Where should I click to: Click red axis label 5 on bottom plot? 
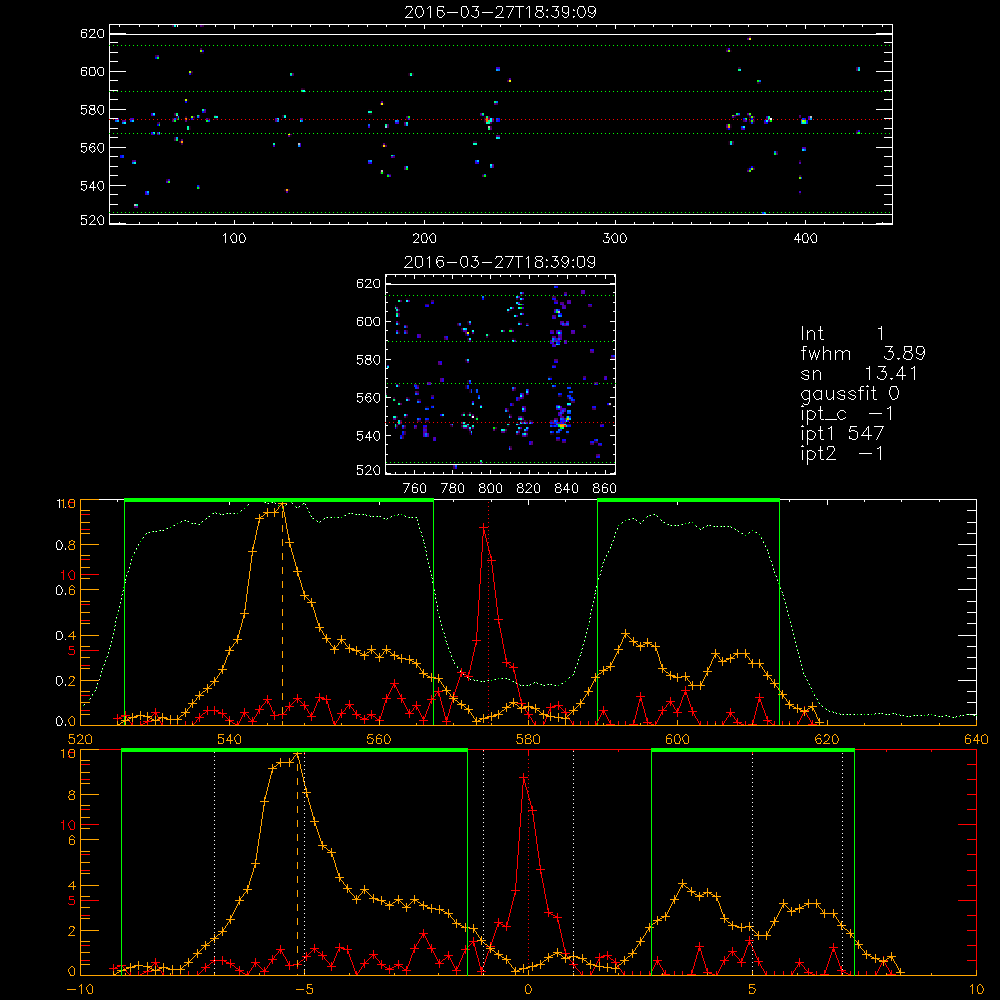tap(71, 901)
